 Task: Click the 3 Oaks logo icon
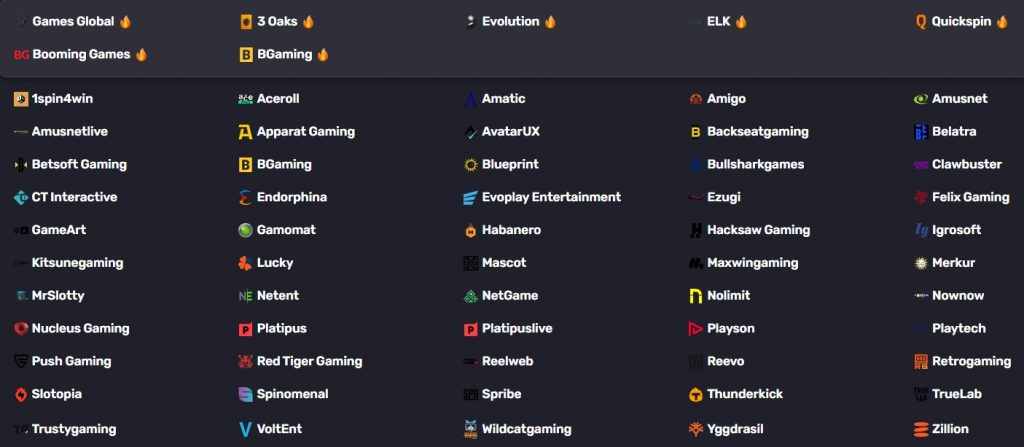[x=246, y=21]
